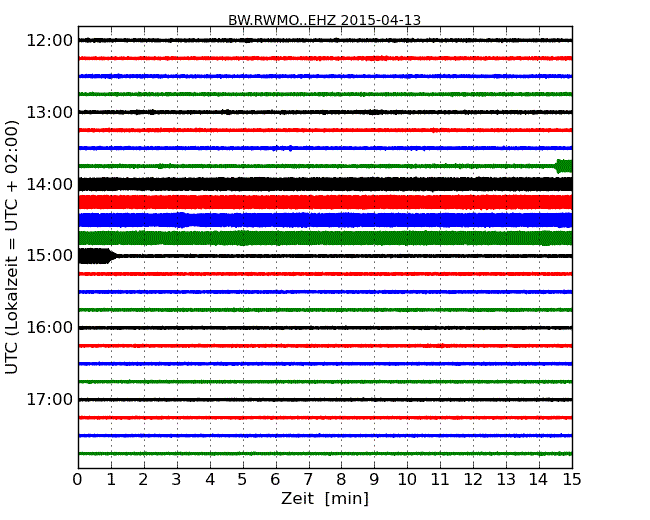Screen dimensions: 650x520
Task: Click the 15:00 y-axis time label
Action: pyautogui.click(x=50, y=255)
